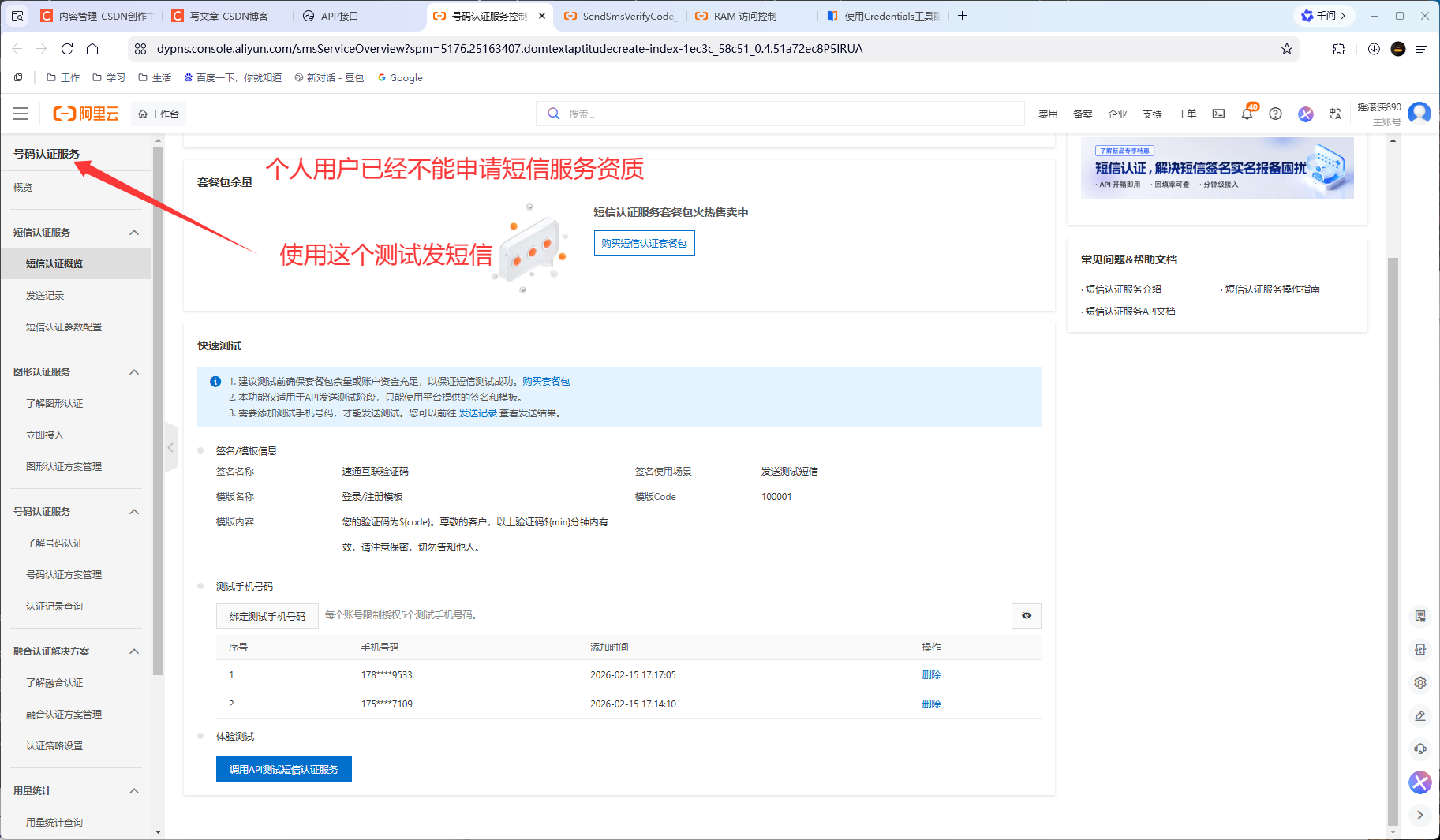Viewport: 1440px width, 840px height.
Task: Open the 备案 menu
Action: [x=1083, y=114]
